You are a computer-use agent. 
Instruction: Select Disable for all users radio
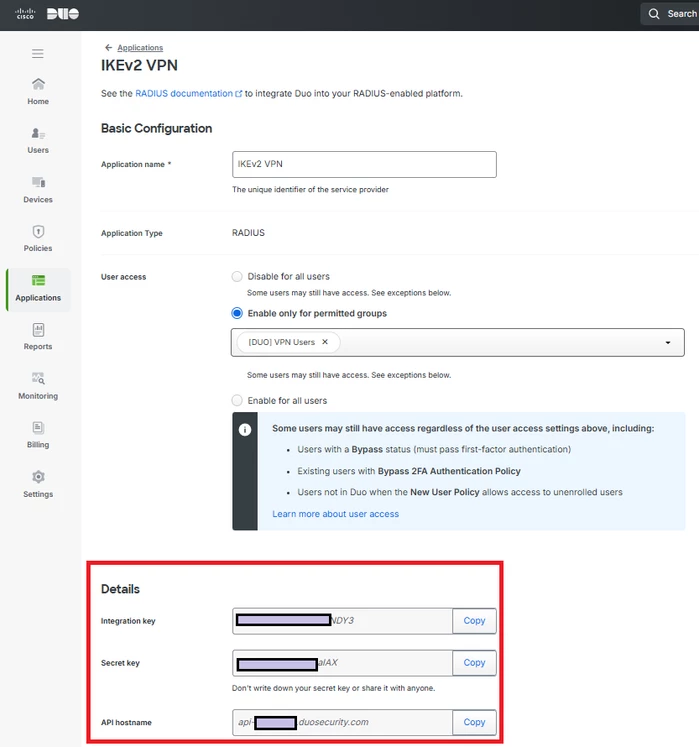point(237,277)
